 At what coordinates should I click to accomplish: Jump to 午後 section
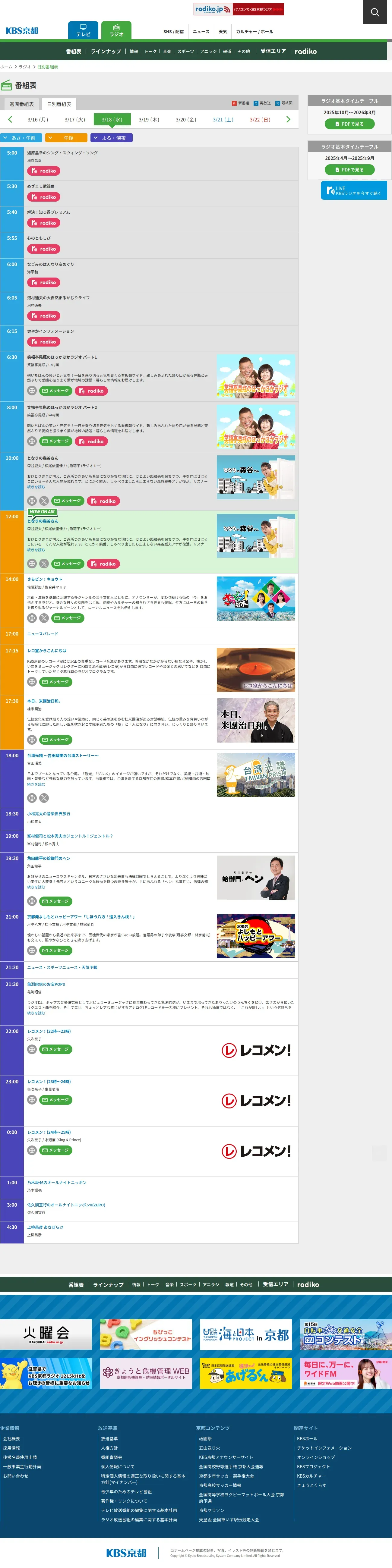tap(66, 138)
